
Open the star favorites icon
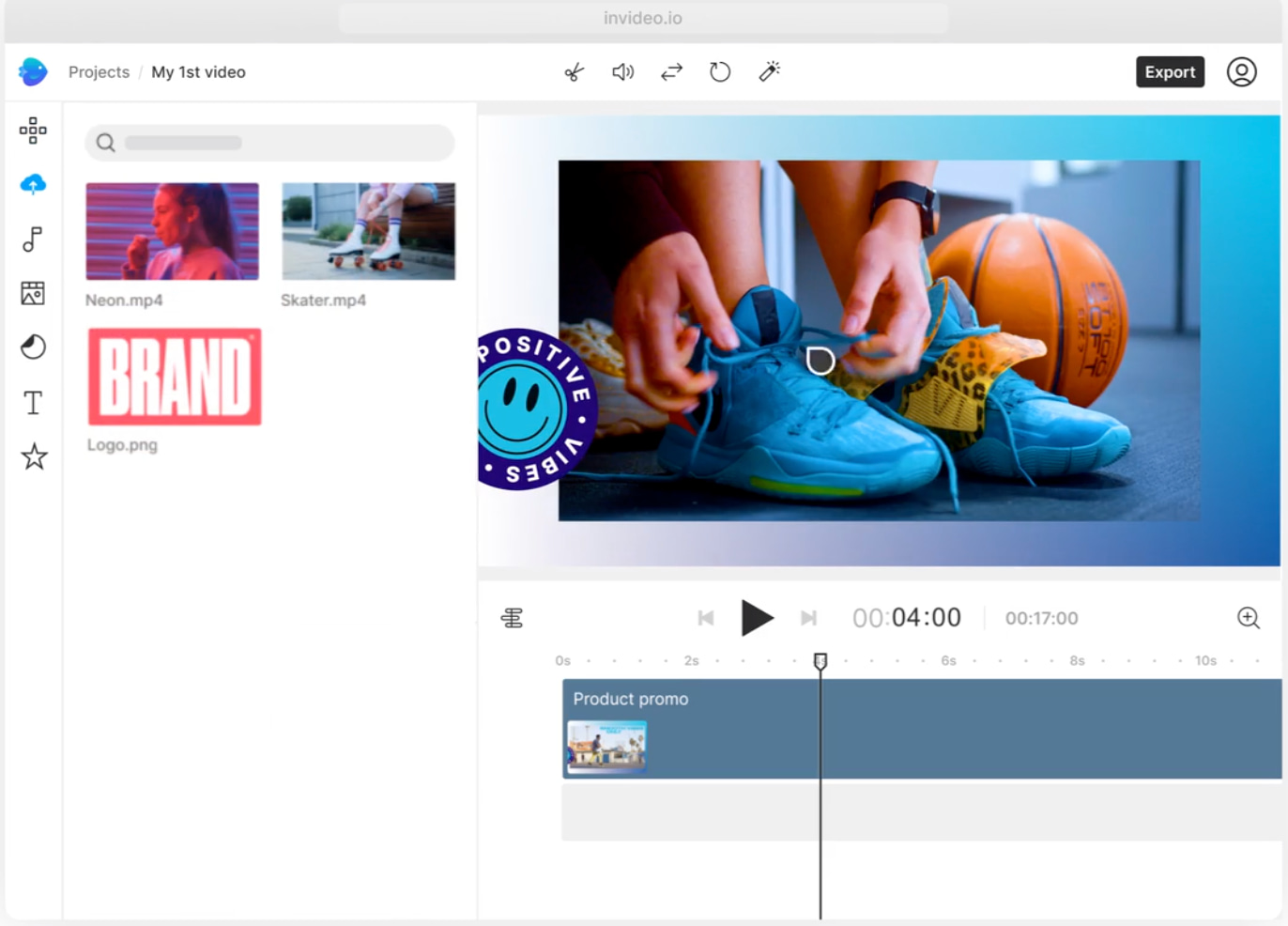(x=34, y=457)
